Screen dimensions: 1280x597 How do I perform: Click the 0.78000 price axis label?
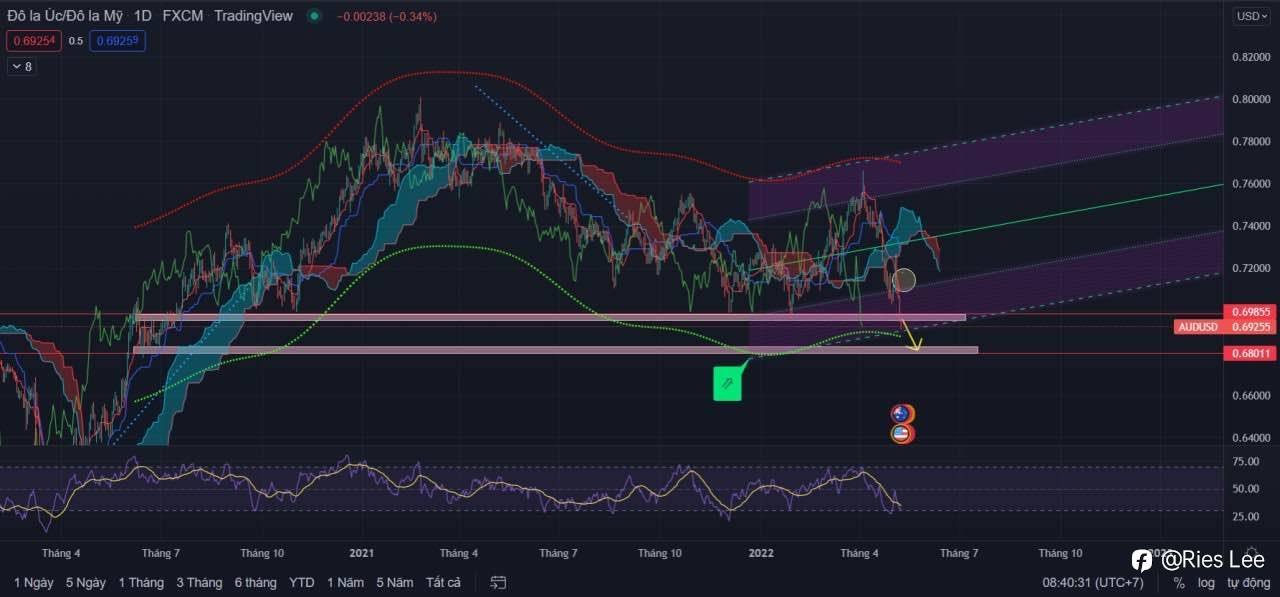pyautogui.click(x=1252, y=142)
